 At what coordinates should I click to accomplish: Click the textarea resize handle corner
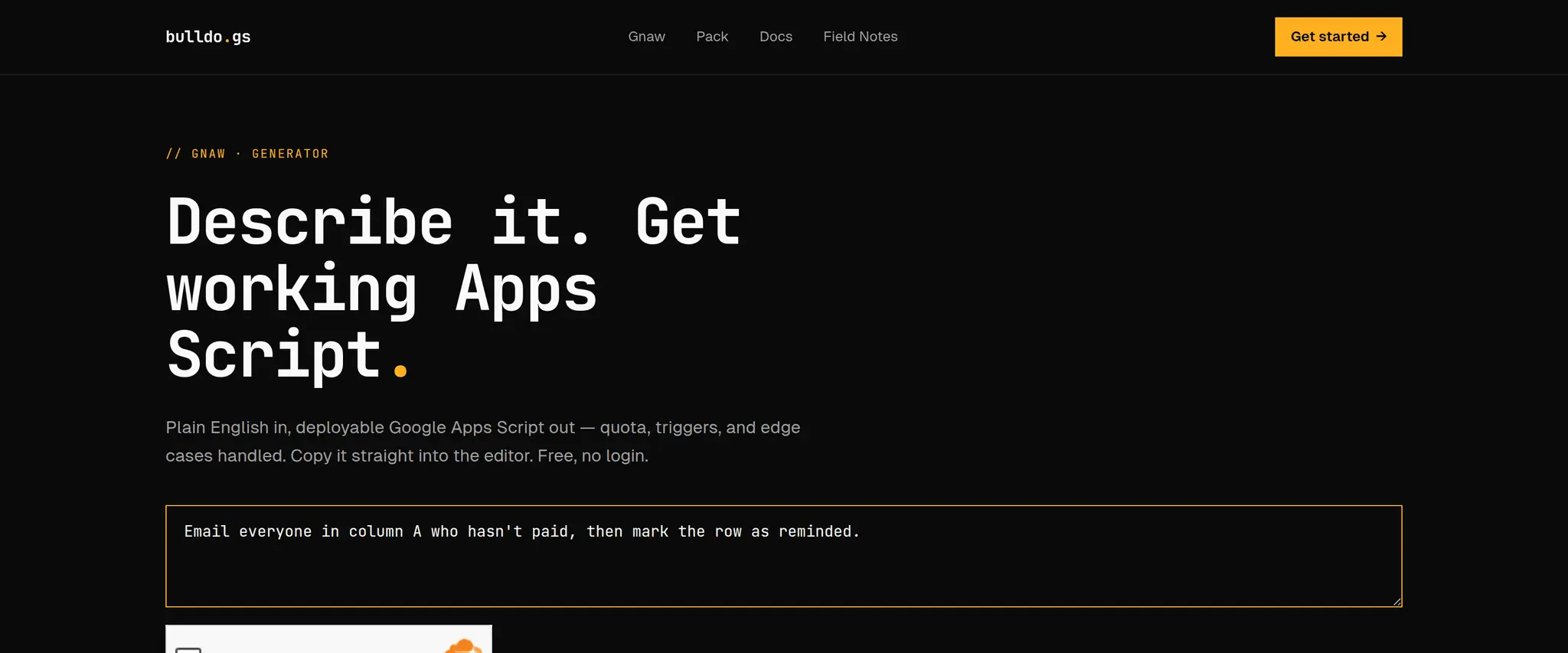pyautogui.click(x=1396, y=602)
